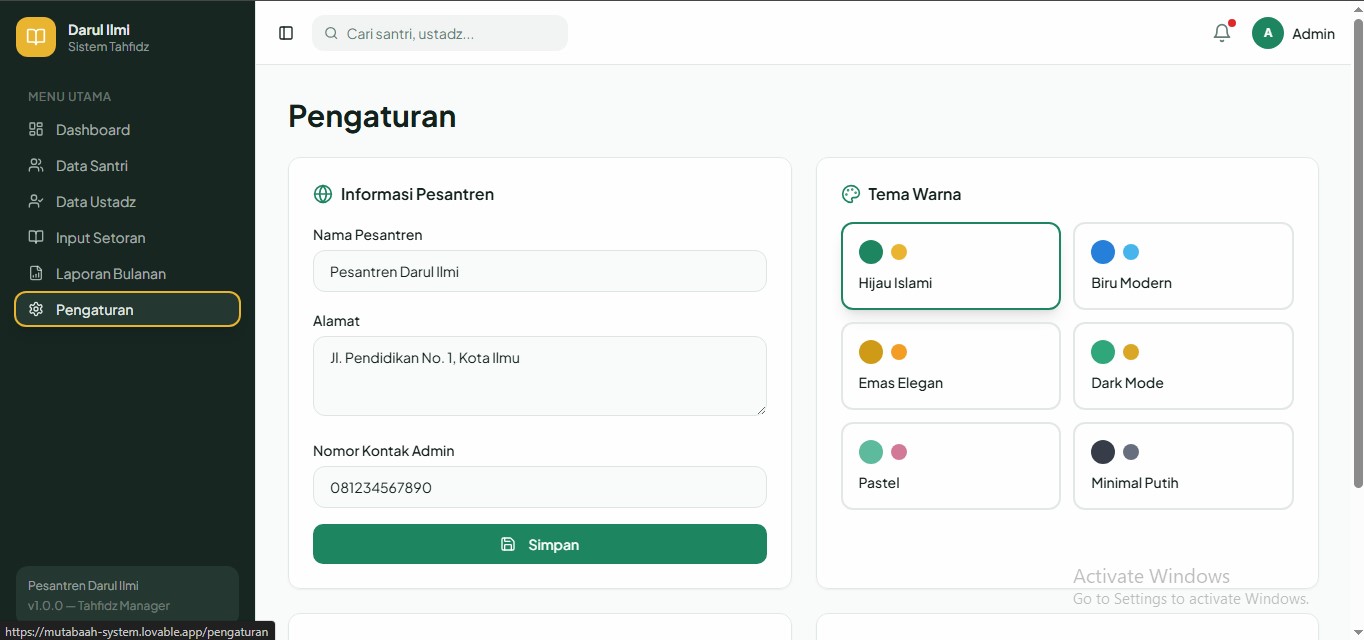Click the Darul Ilmi brand title
This screenshot has width=1364, height=640.
(99, 29)
